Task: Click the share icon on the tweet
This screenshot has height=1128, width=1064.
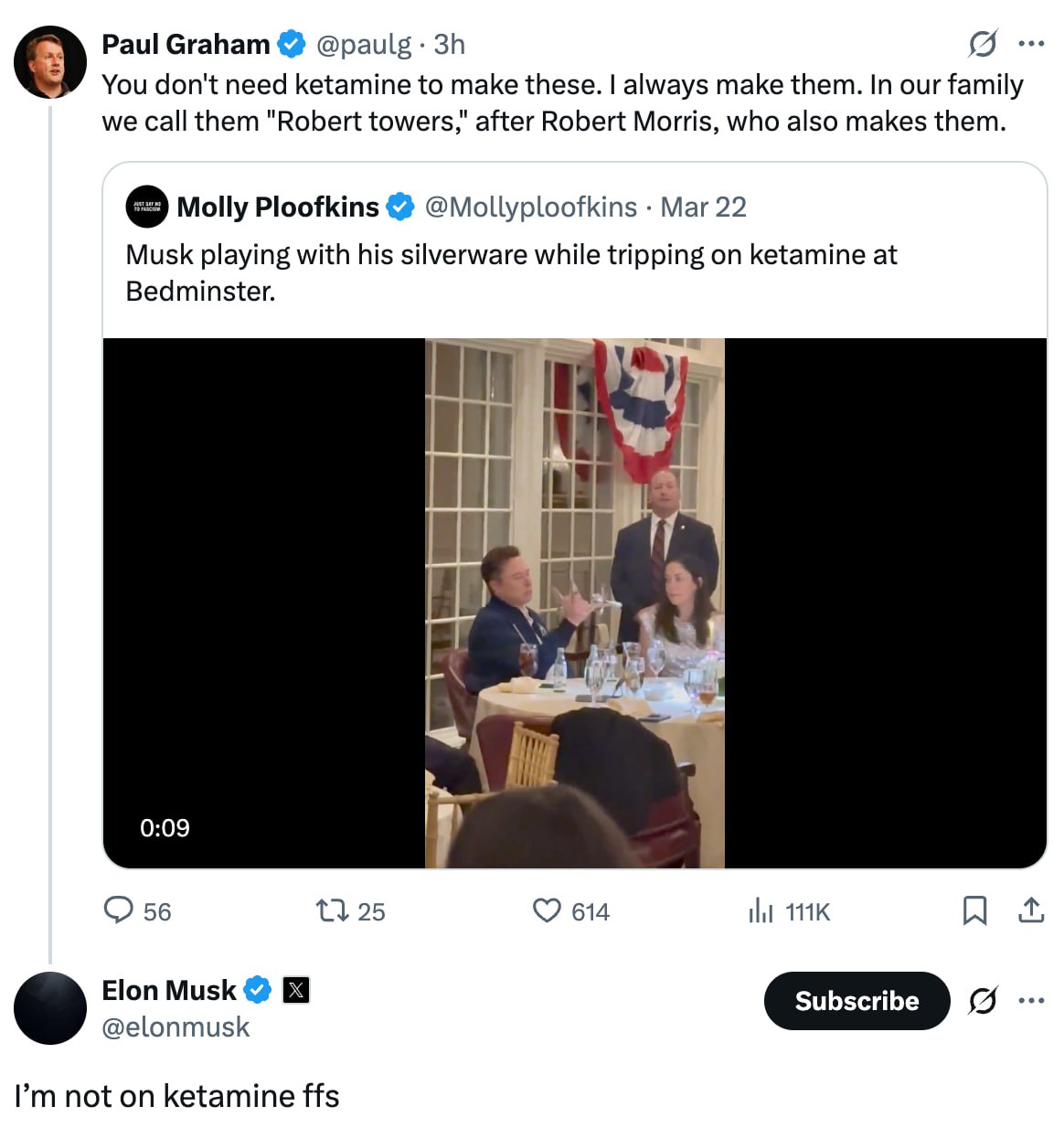Action: [x=1031, y=910]
